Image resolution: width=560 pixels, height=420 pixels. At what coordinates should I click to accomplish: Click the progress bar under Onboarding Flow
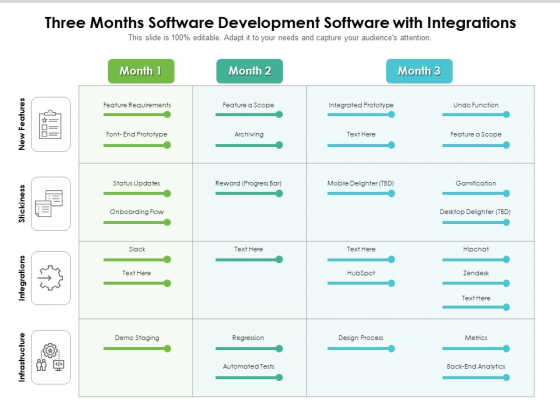[x=137, y=222]
